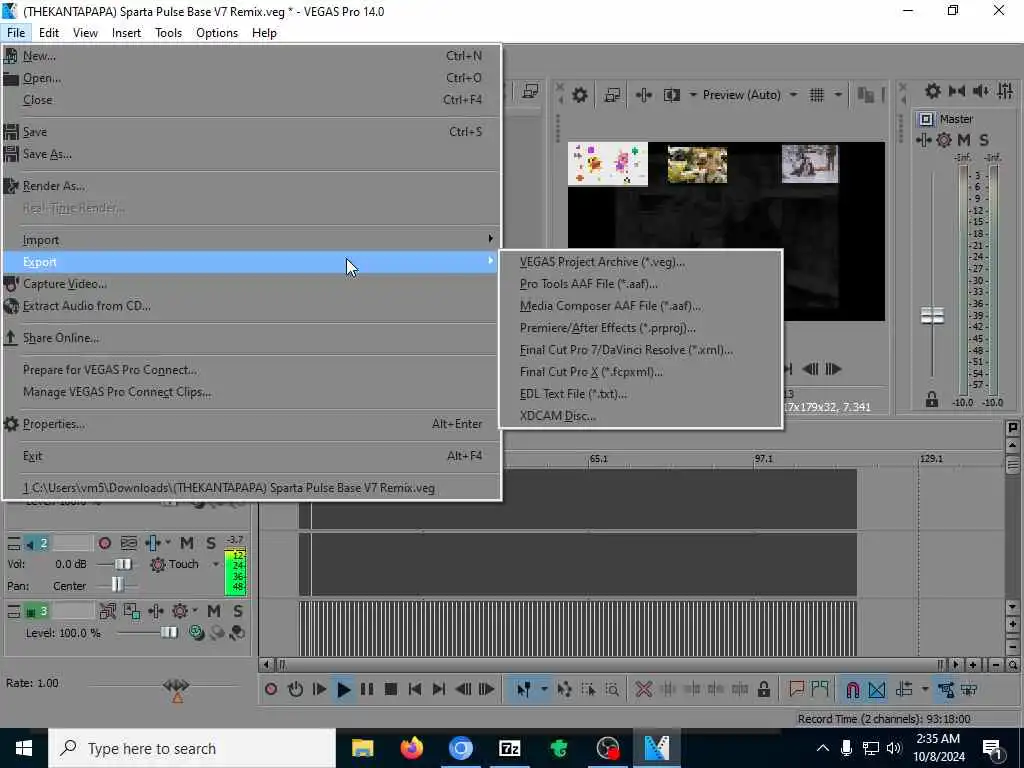Toggle Loop Playback in the transport bar

[x=295, y=689]
